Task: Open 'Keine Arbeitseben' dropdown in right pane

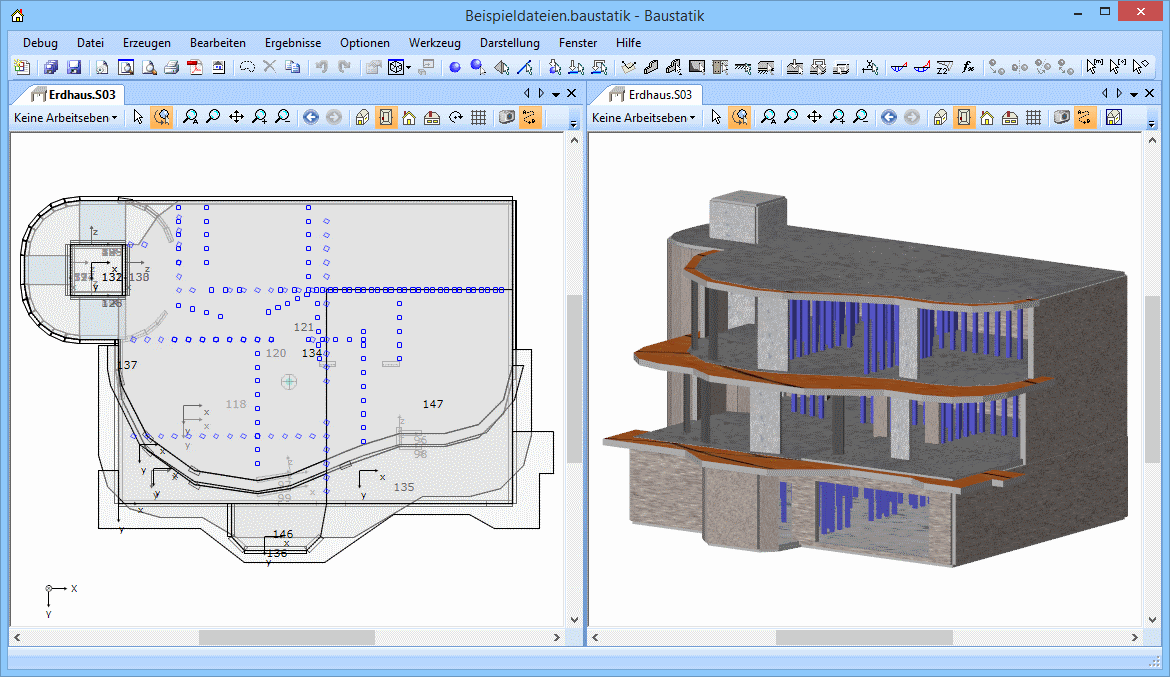Action: coord(643,117)
